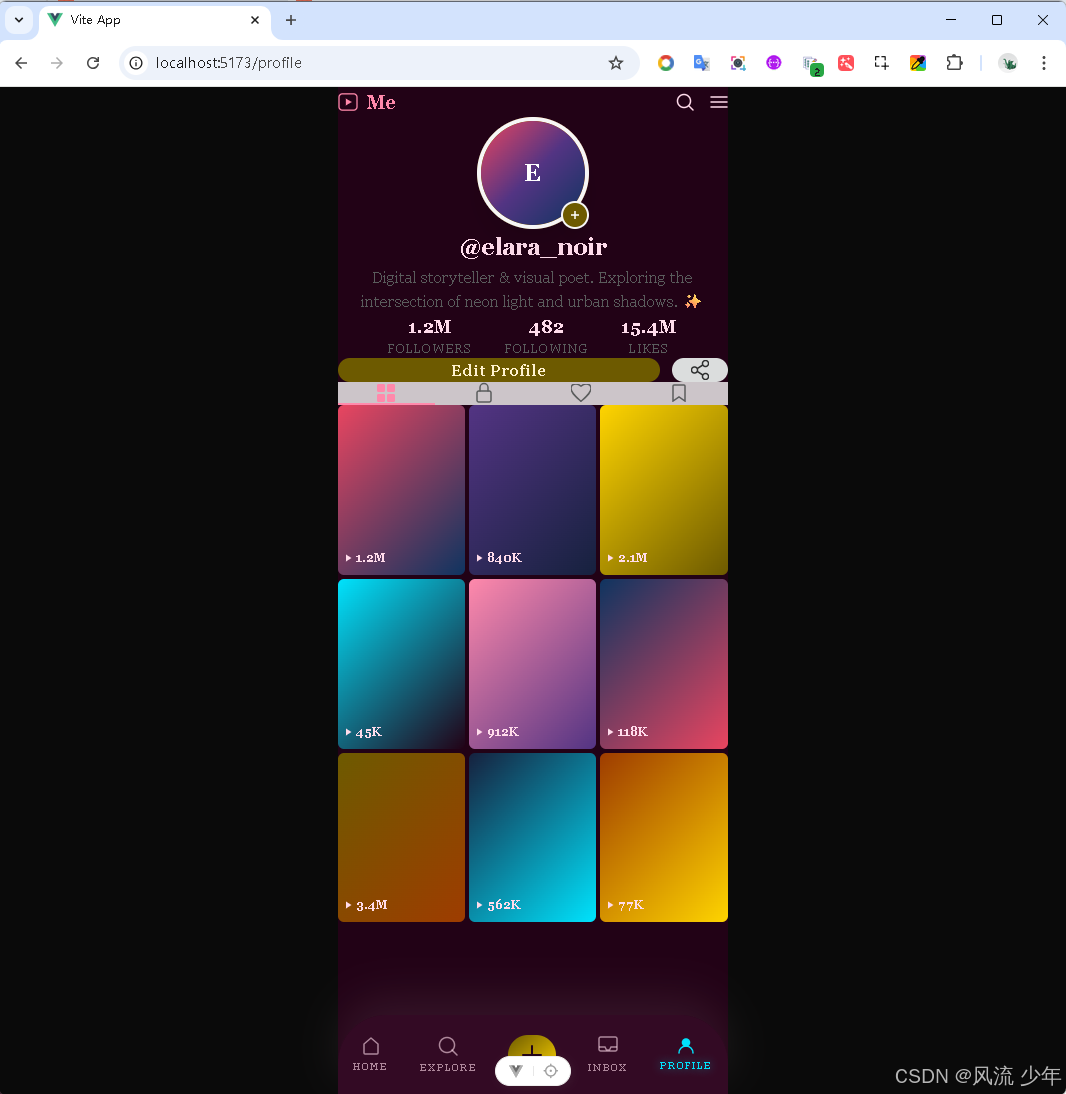Open the Chrome three-dot menu
This screenshot has width=1066, height=1094.
coord(1044,63)
